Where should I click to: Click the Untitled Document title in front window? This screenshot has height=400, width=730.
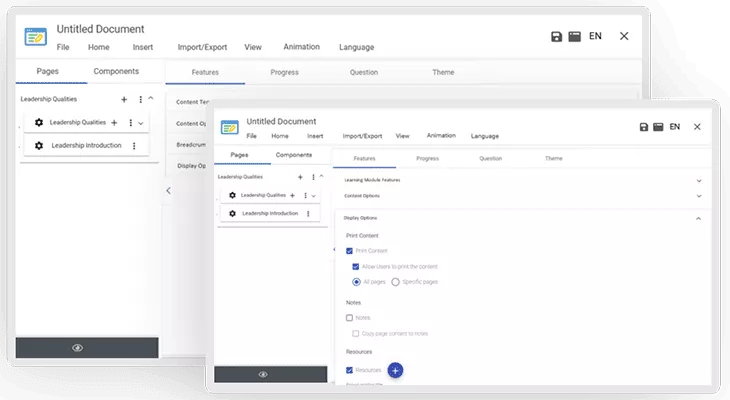tap(281, 122)
